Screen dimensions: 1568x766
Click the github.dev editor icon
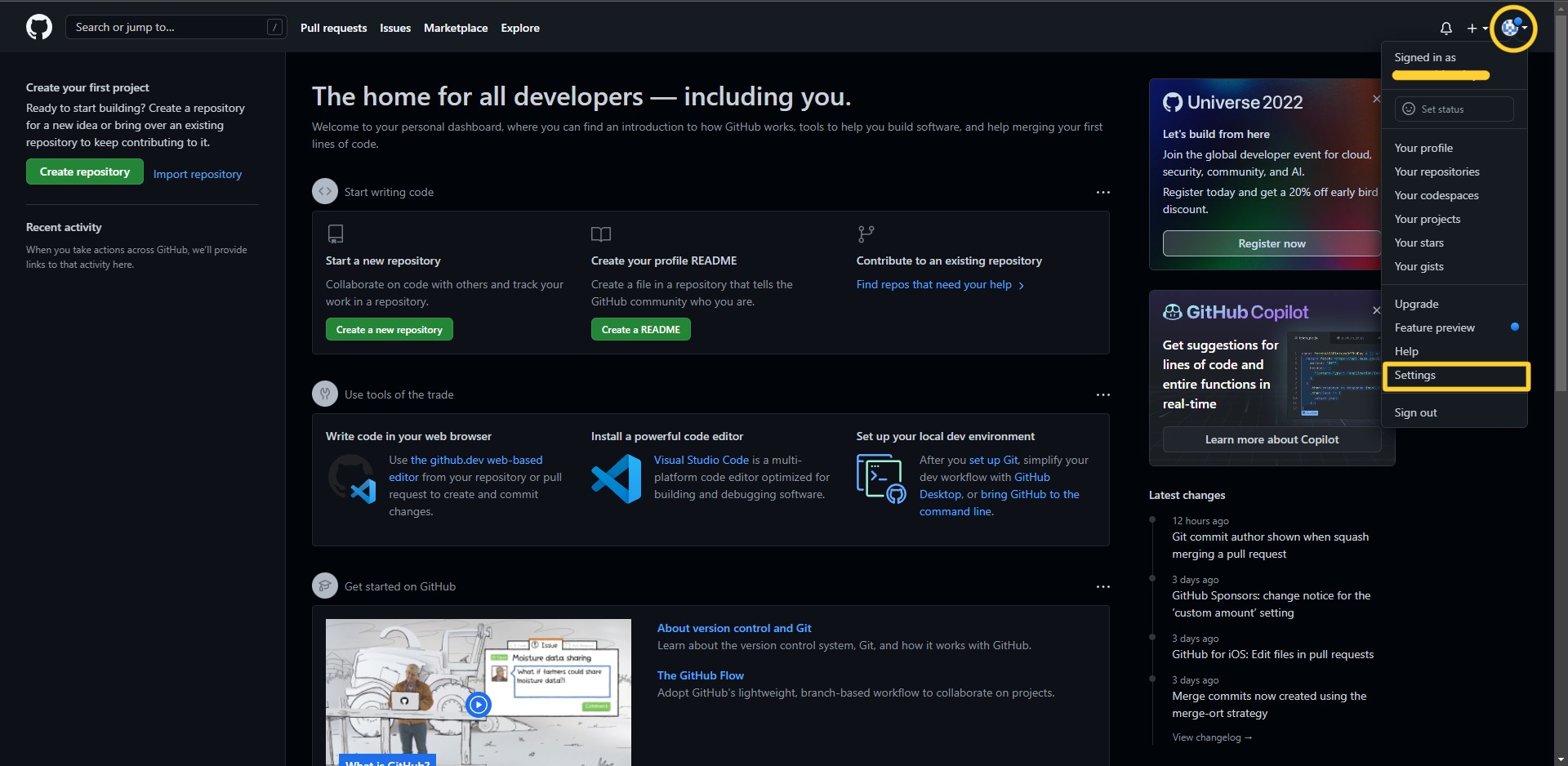tap(353, 479)
